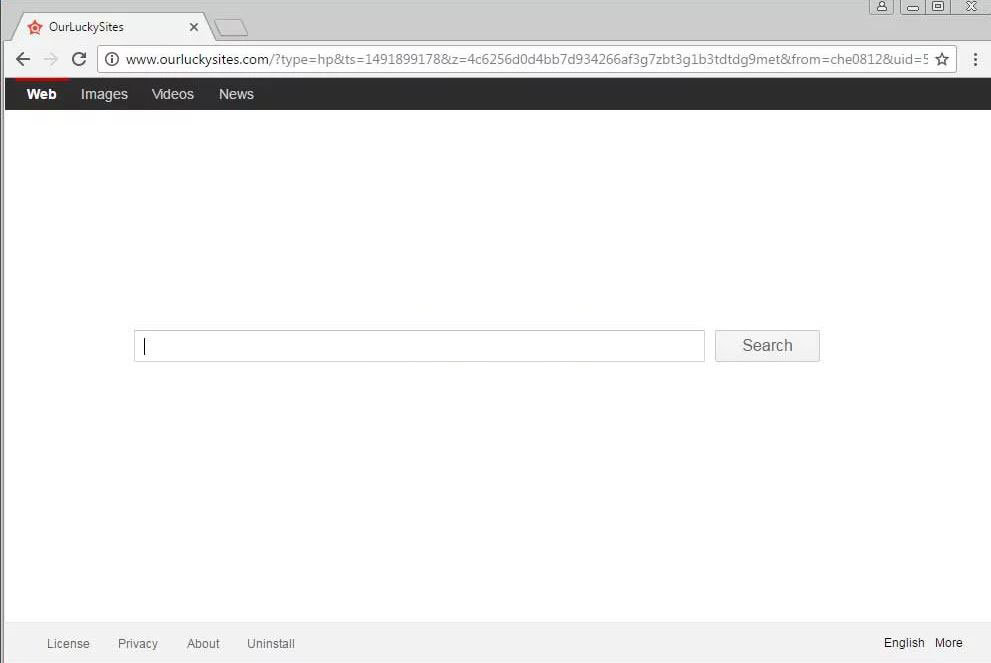Viewport: 991px width, 663px height.
Task: Click the address bar URL
Action: [x=526, y=59]
